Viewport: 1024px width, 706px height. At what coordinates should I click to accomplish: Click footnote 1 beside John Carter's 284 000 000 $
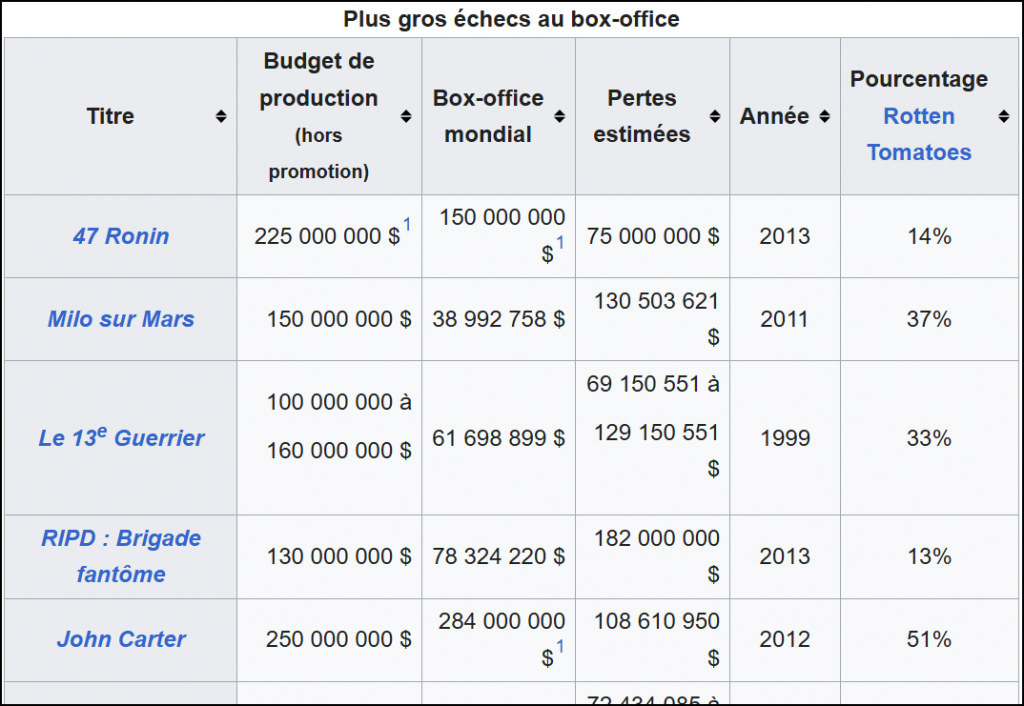pos(560,647)
